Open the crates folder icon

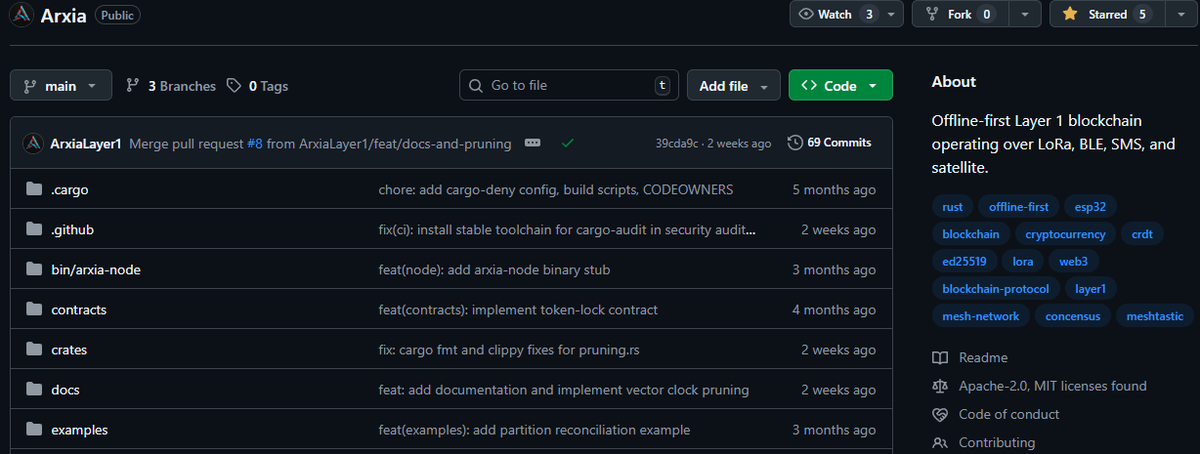(34, 350)
